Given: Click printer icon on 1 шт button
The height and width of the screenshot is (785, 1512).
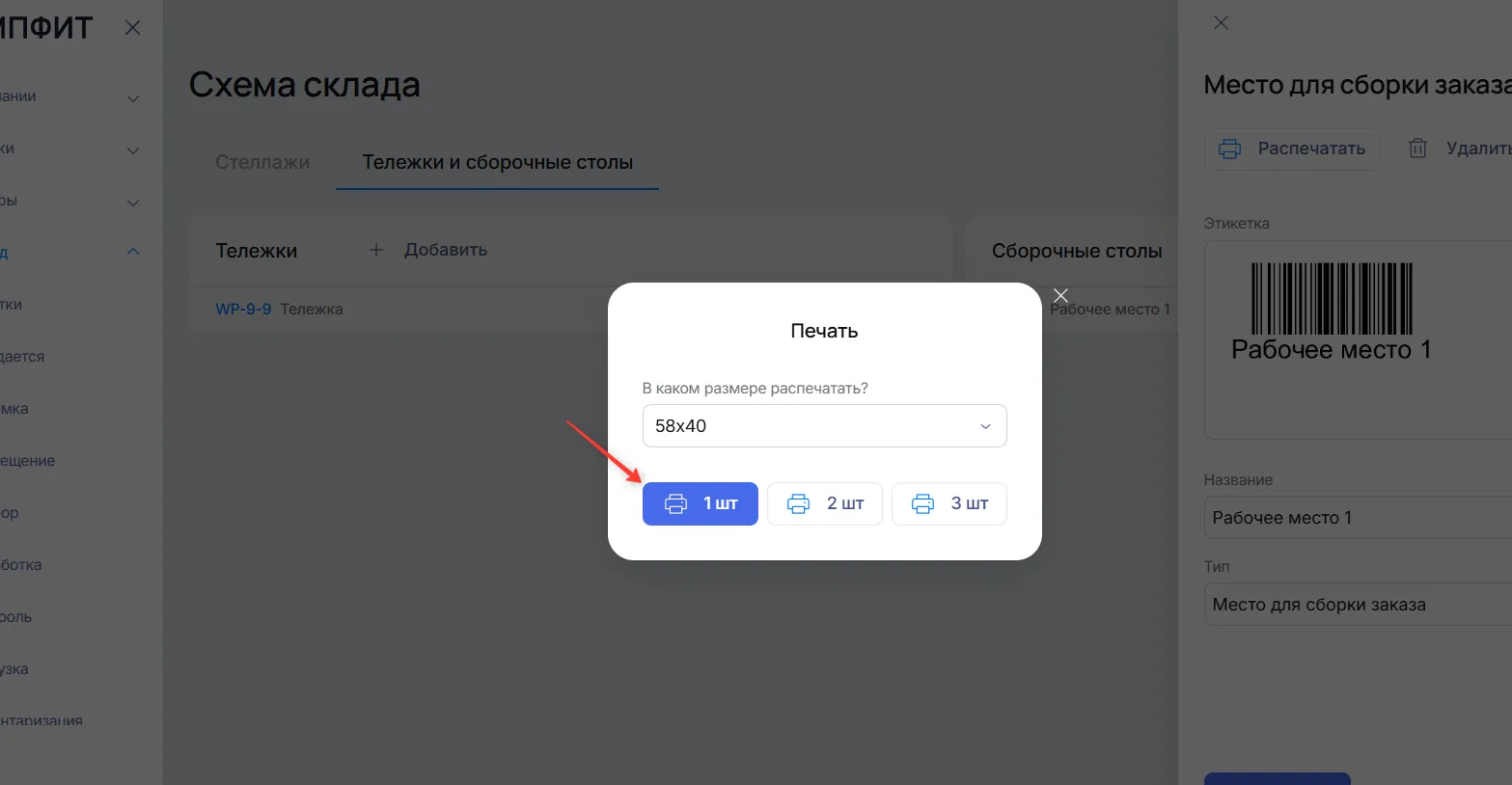Looking at the screenshot, I should 676,503.
